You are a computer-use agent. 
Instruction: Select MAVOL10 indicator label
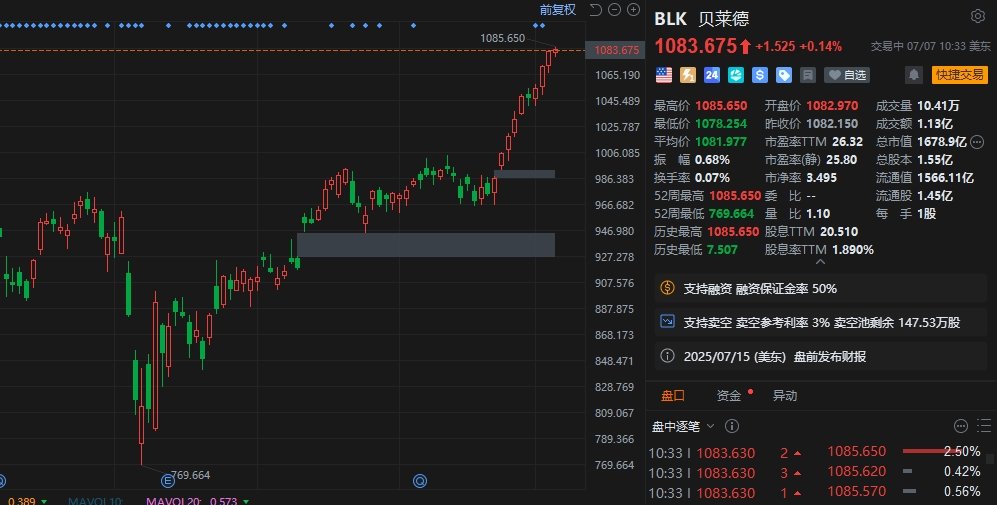pyautogui.click(x=95, y=501)
